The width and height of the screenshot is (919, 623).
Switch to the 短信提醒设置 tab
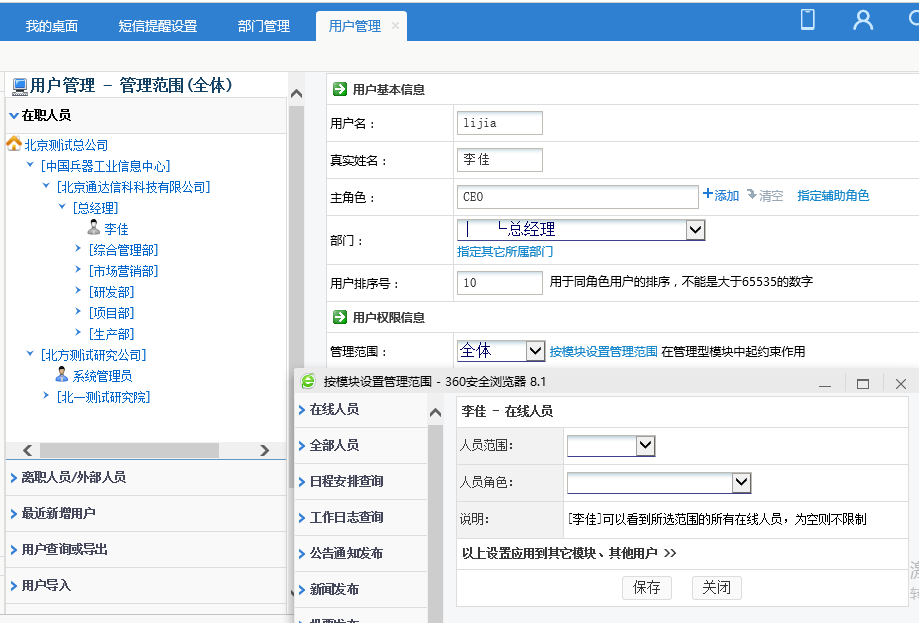click(157, 26)
